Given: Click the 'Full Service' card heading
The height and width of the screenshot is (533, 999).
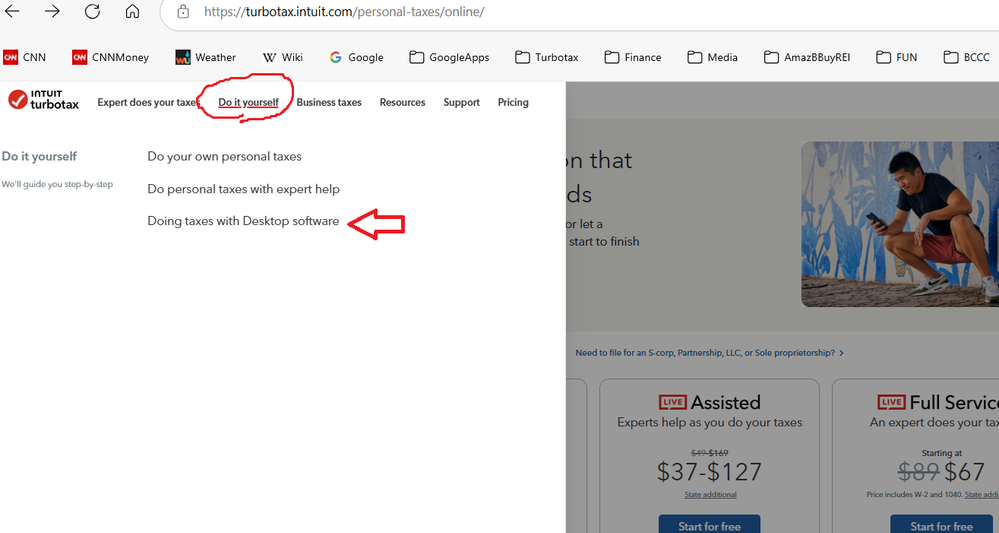Looking at the screenshot, I should (938, 402).
